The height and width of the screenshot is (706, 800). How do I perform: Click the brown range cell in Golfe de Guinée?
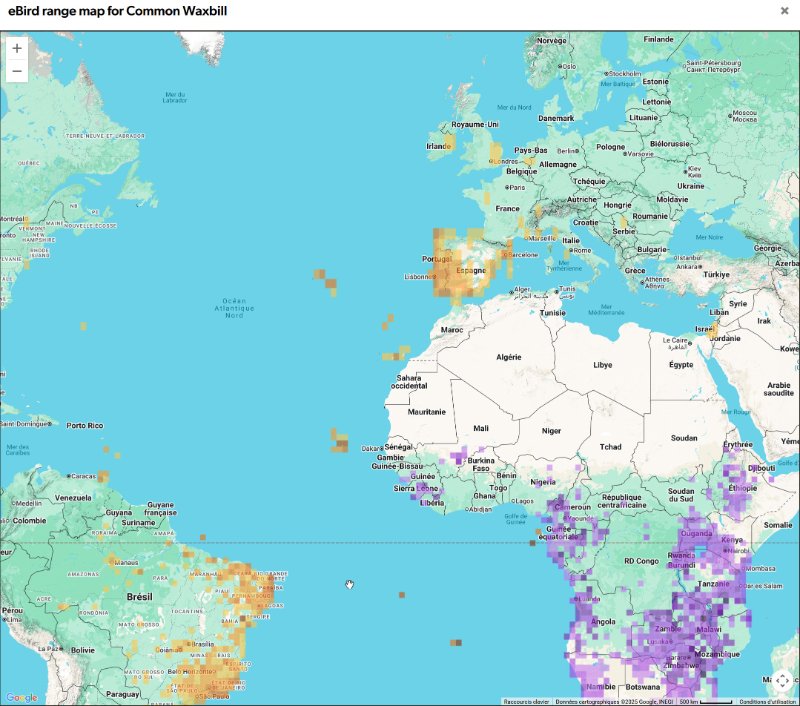pos(532,543)
